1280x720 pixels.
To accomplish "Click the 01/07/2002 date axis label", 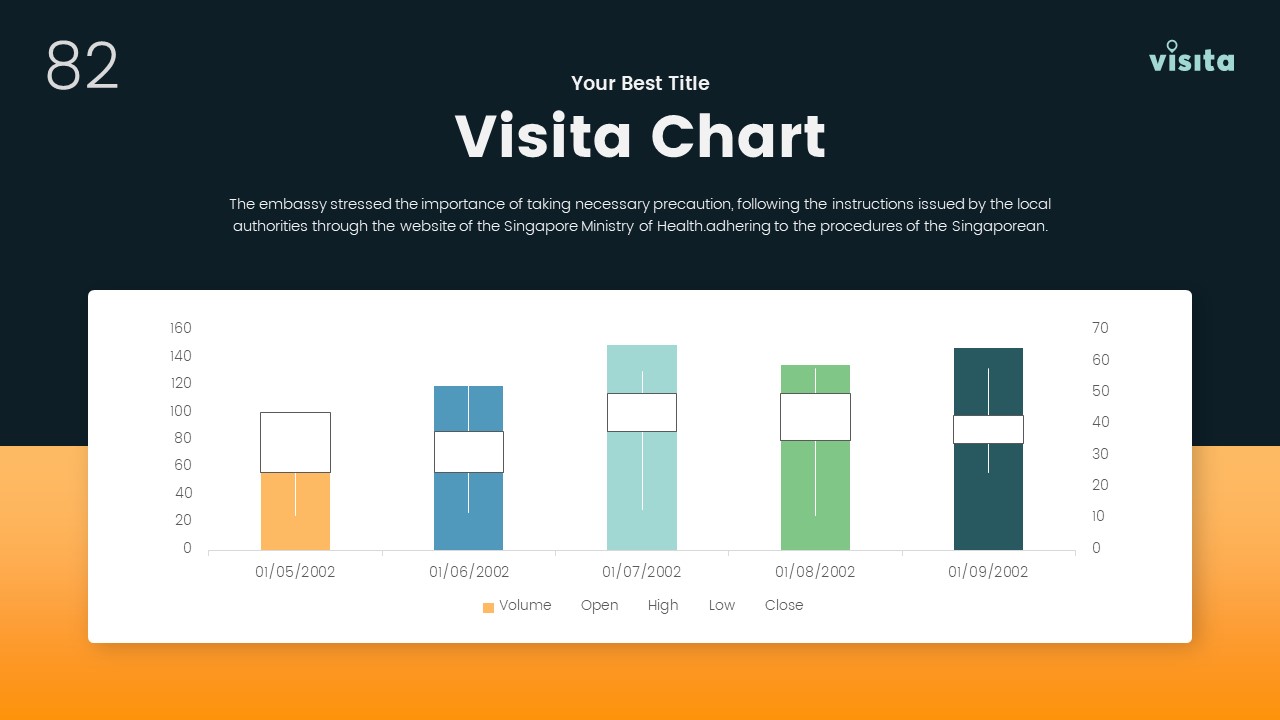I will (642, 572).
